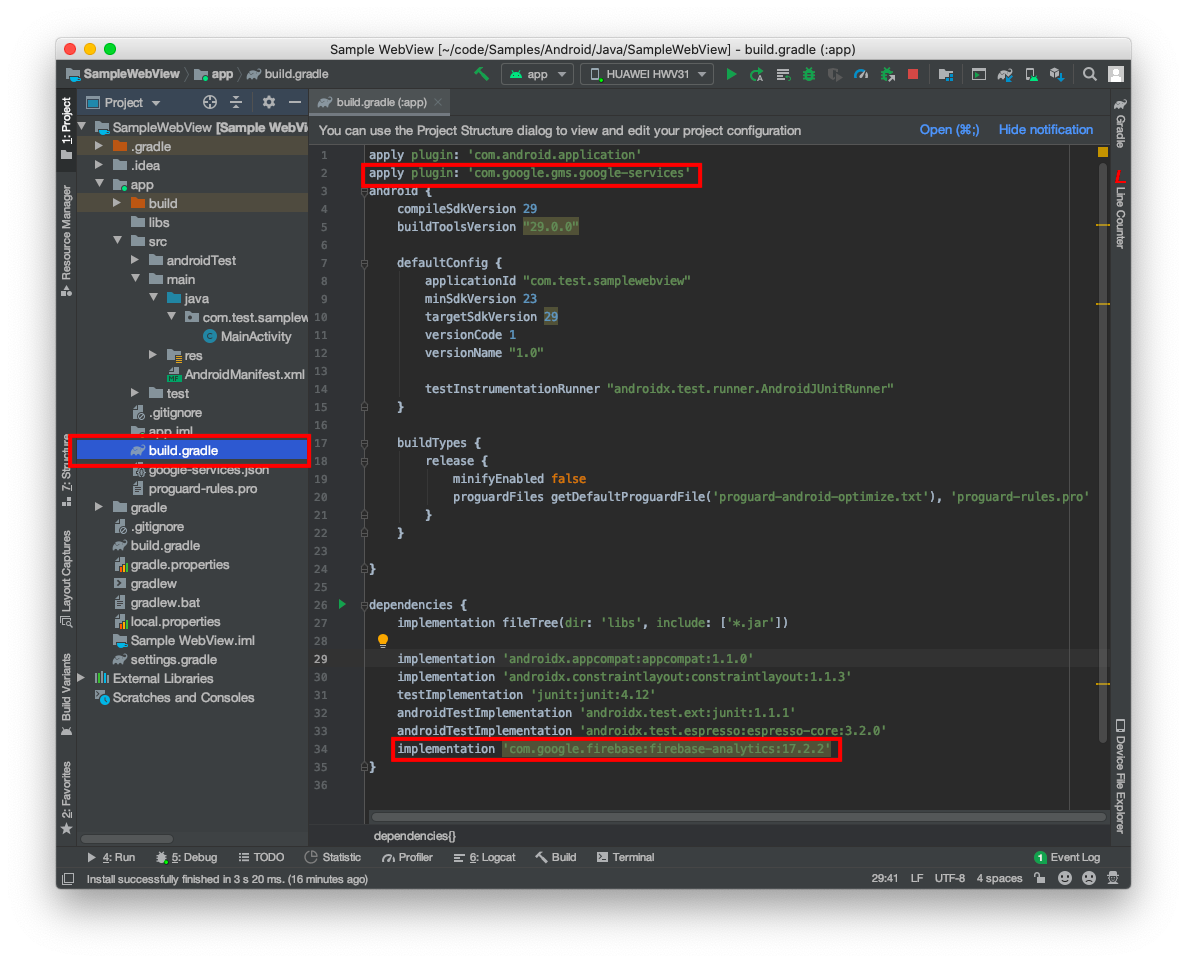Hide the Project panel with minus icon
This screenshot has width=1187, height=963.
pos(294,102)
